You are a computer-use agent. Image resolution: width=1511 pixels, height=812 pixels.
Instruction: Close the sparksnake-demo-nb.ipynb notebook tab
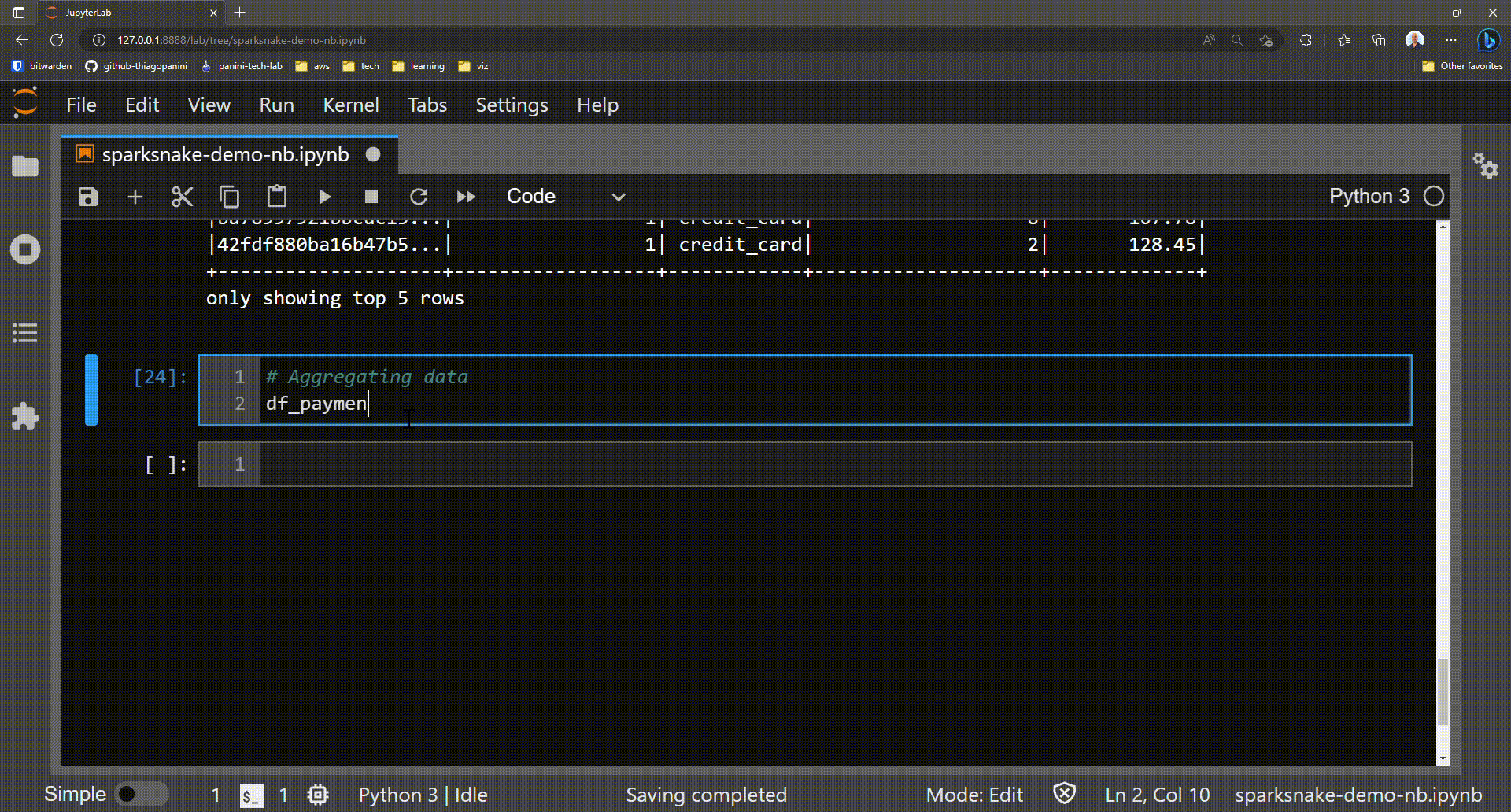click(373, 155)
